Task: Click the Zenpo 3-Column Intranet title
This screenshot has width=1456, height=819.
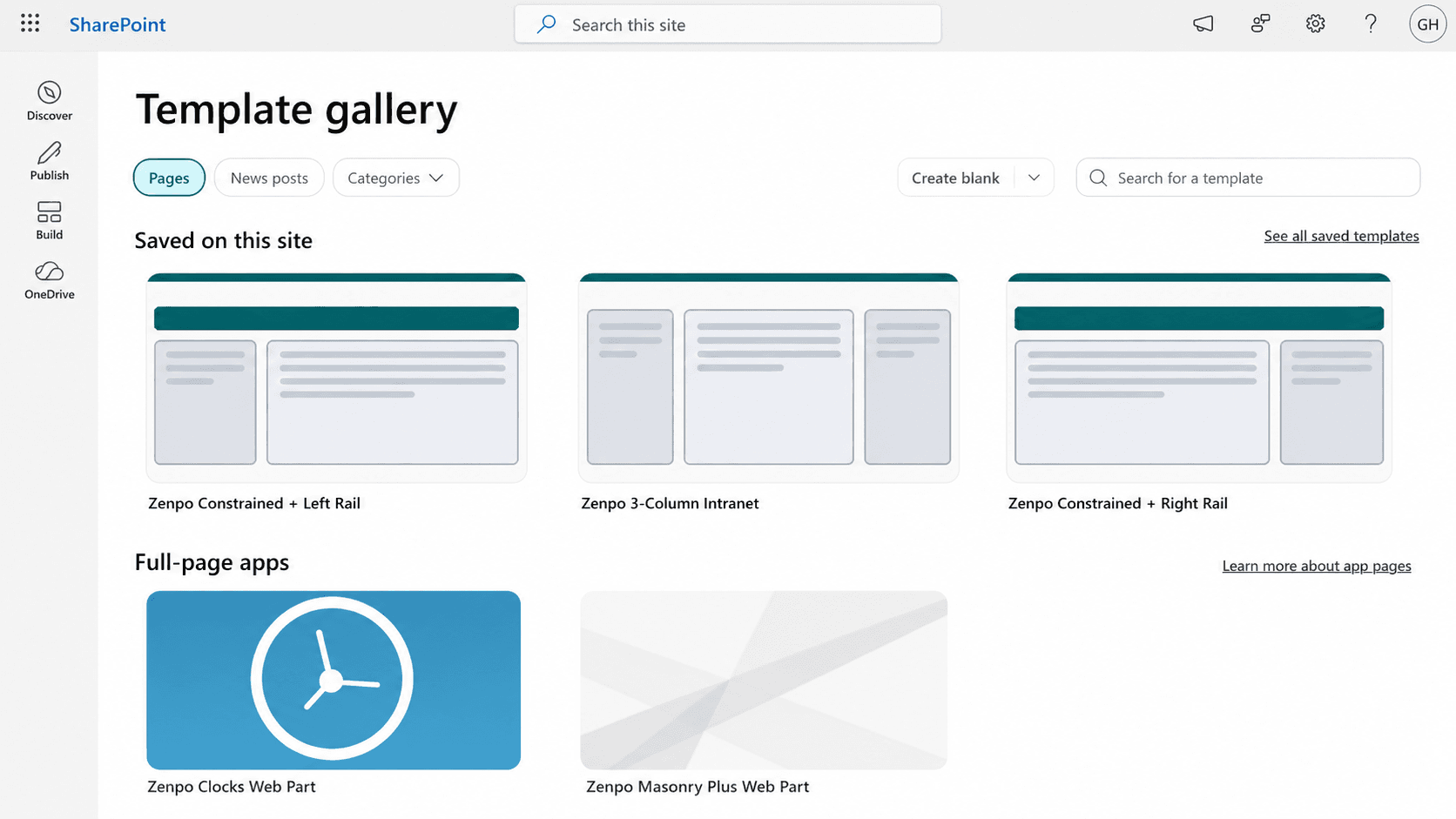Action: click(x=670, y=503)
